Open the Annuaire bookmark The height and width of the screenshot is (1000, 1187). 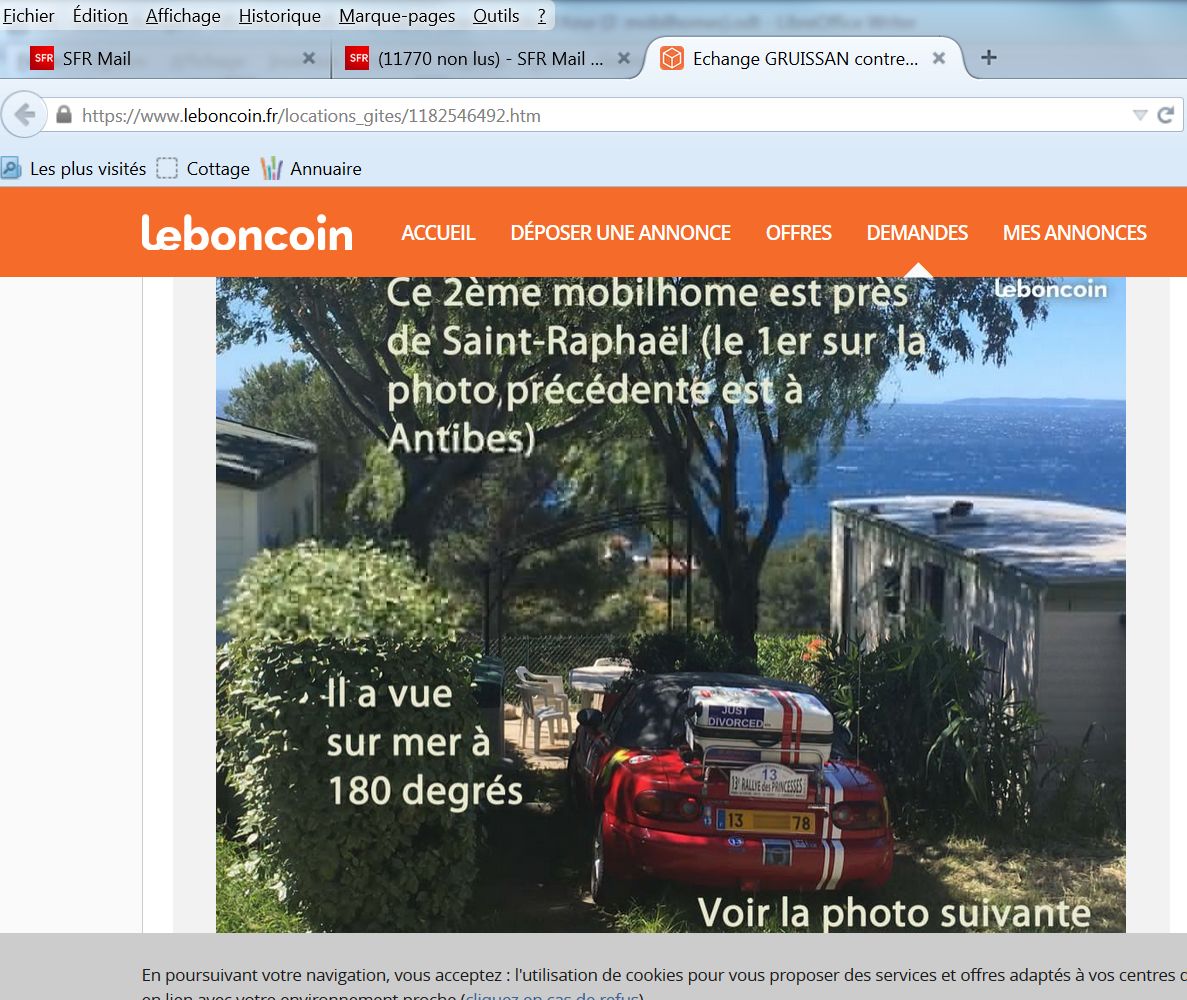[x=311, y=168]
